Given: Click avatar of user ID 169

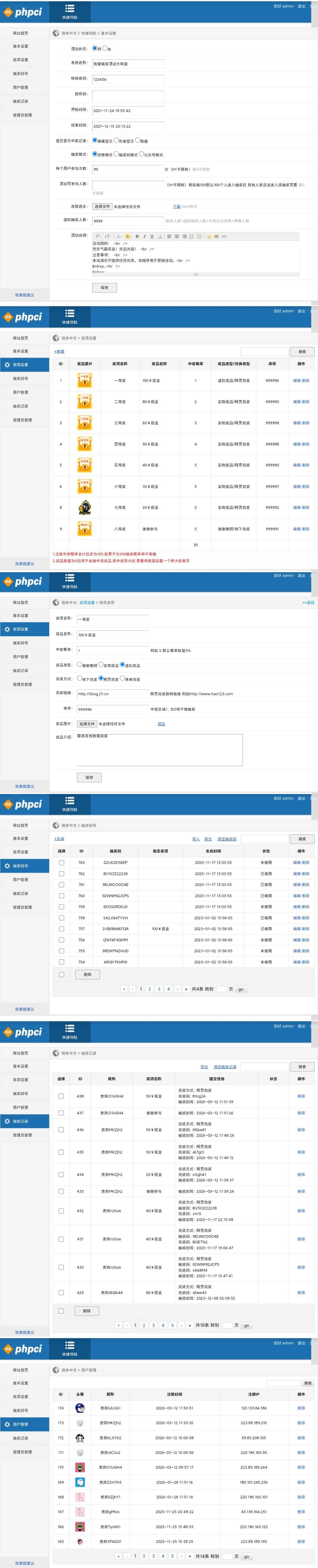Looking at the screenshot, I should coord(80,1482).
